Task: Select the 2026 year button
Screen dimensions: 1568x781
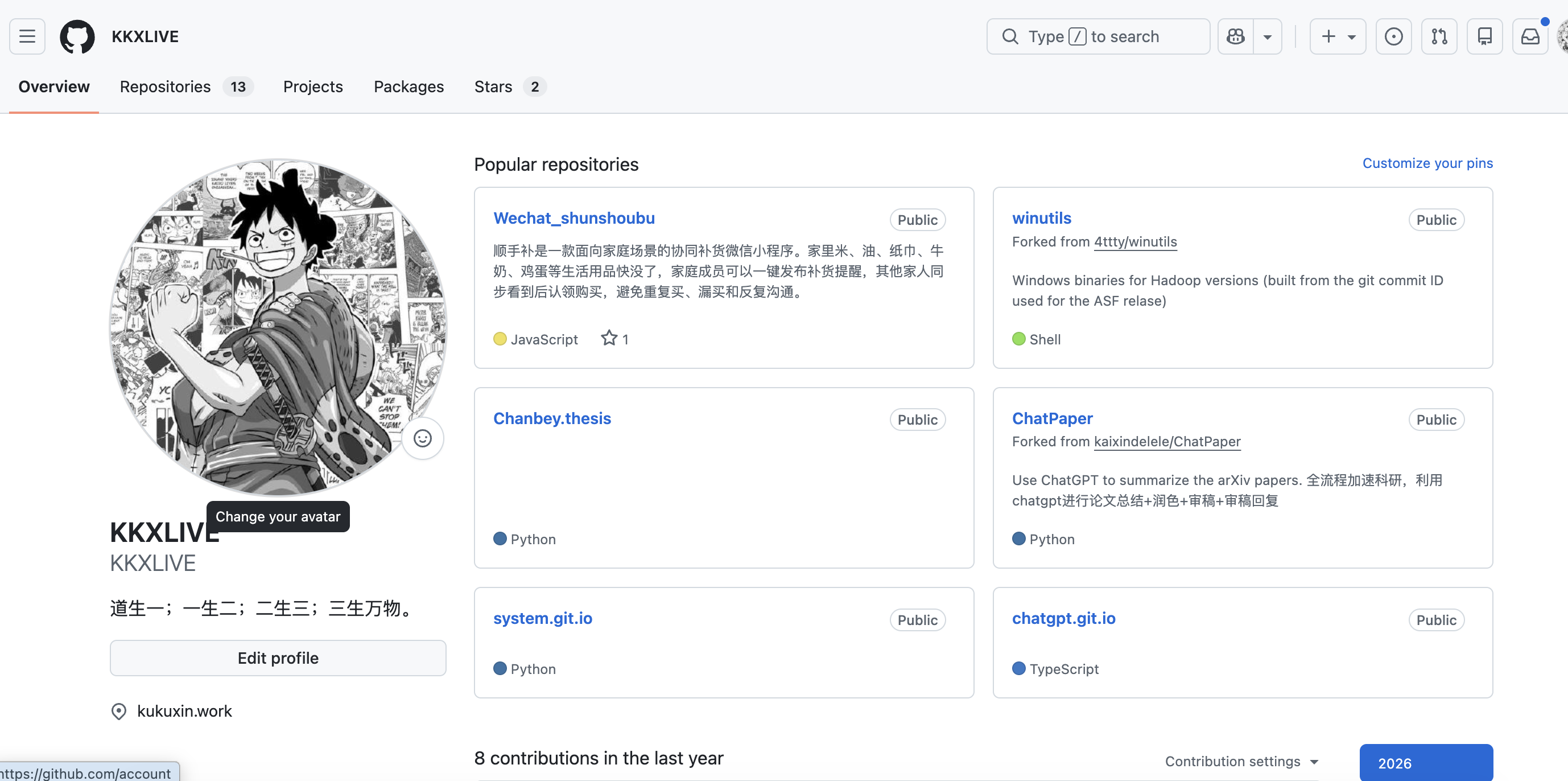Action: [x=1426, y=763]
